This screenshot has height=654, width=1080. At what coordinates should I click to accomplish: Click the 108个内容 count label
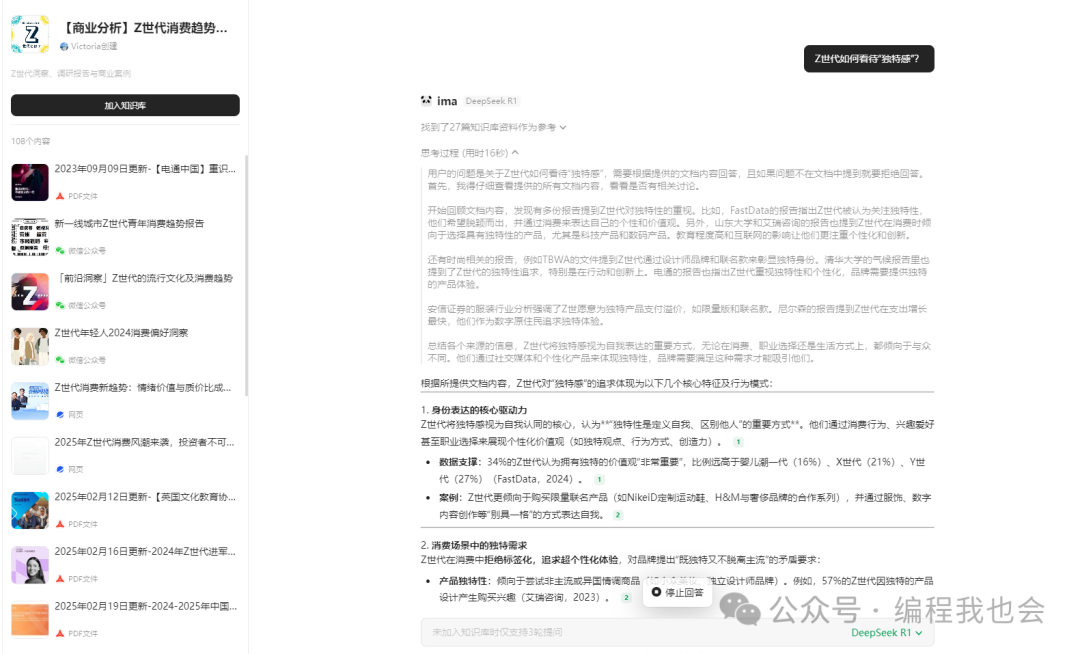coord(30,141)
